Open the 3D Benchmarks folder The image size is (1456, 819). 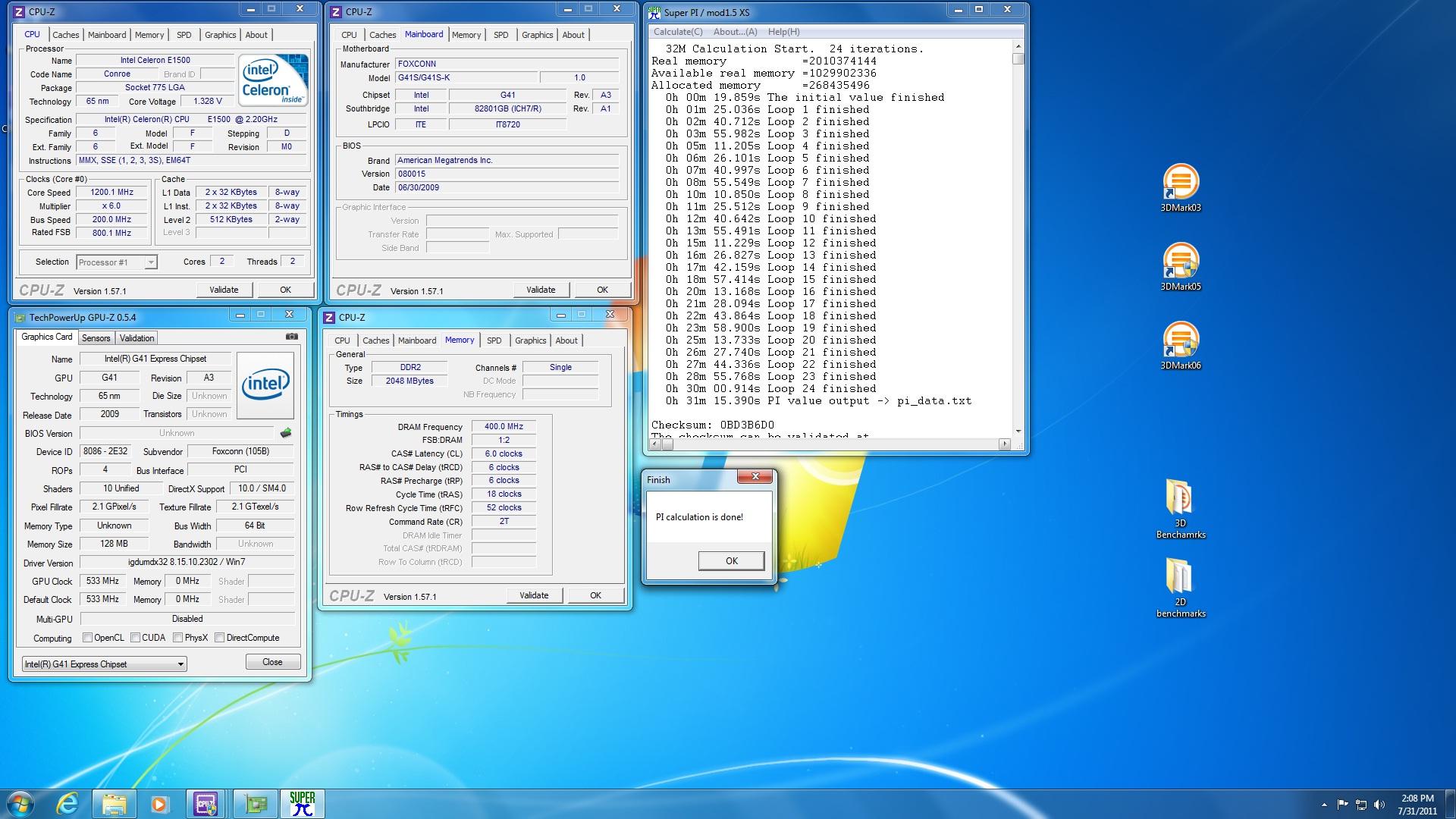click(1181, 508)
